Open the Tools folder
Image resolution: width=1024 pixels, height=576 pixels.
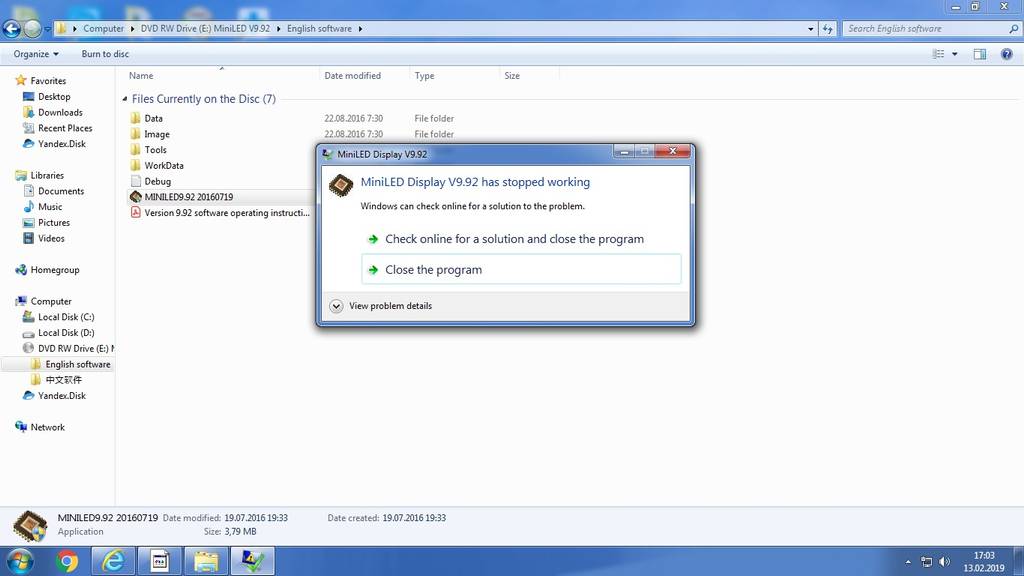pos(155,150)
